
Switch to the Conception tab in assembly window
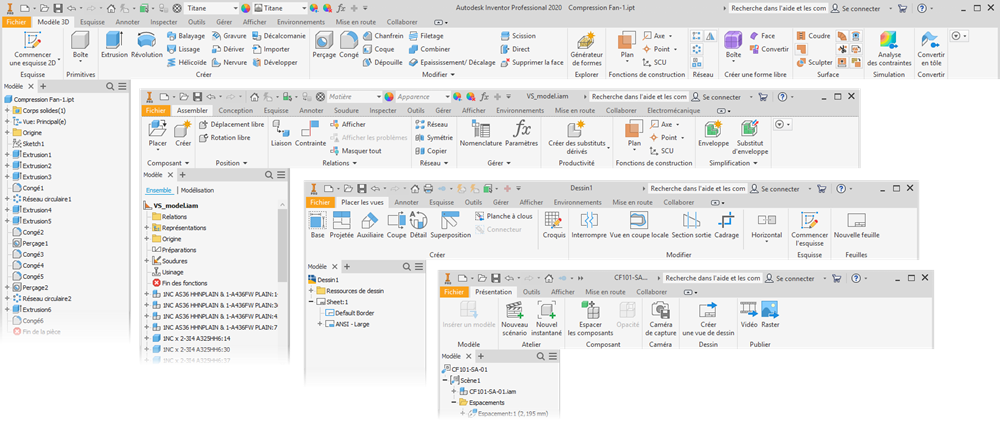[236, 110]
